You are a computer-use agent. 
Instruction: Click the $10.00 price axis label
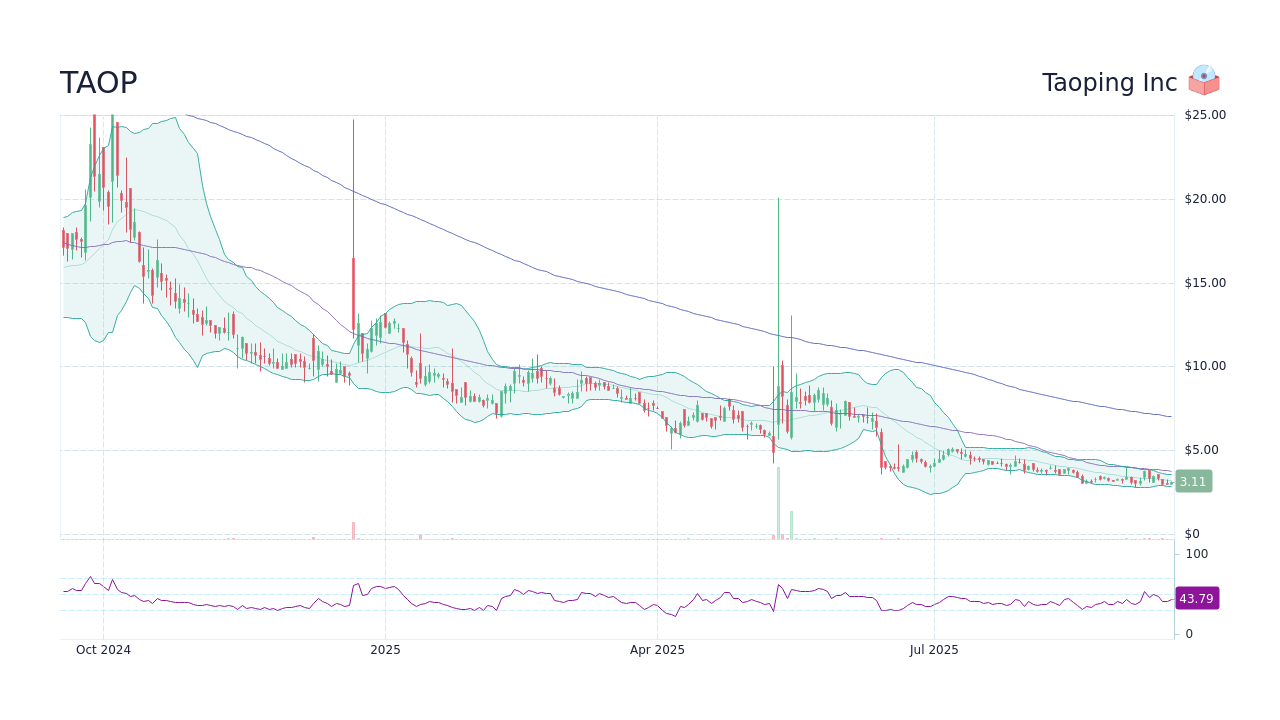coord(1203,365)
